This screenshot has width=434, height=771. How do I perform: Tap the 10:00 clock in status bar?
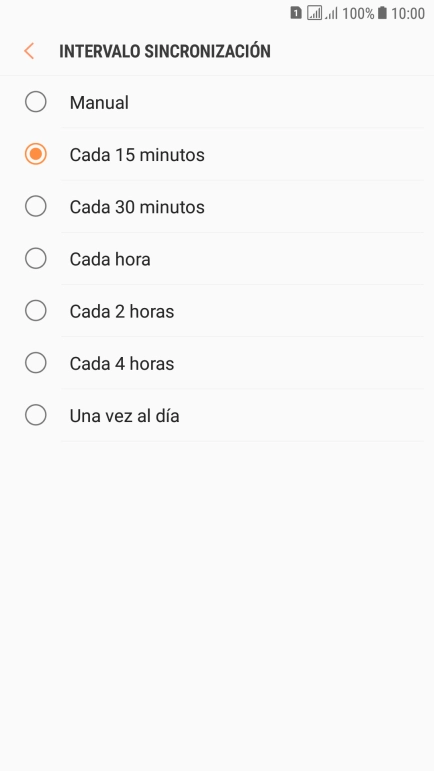(x=407, y=13)
